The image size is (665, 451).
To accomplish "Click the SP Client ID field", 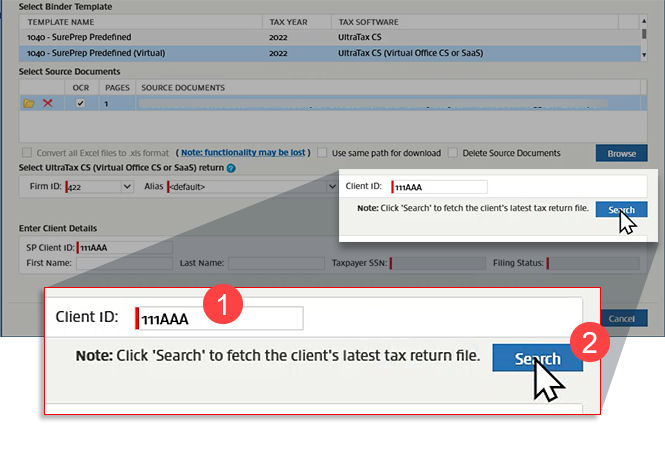I will coord(125,248).
